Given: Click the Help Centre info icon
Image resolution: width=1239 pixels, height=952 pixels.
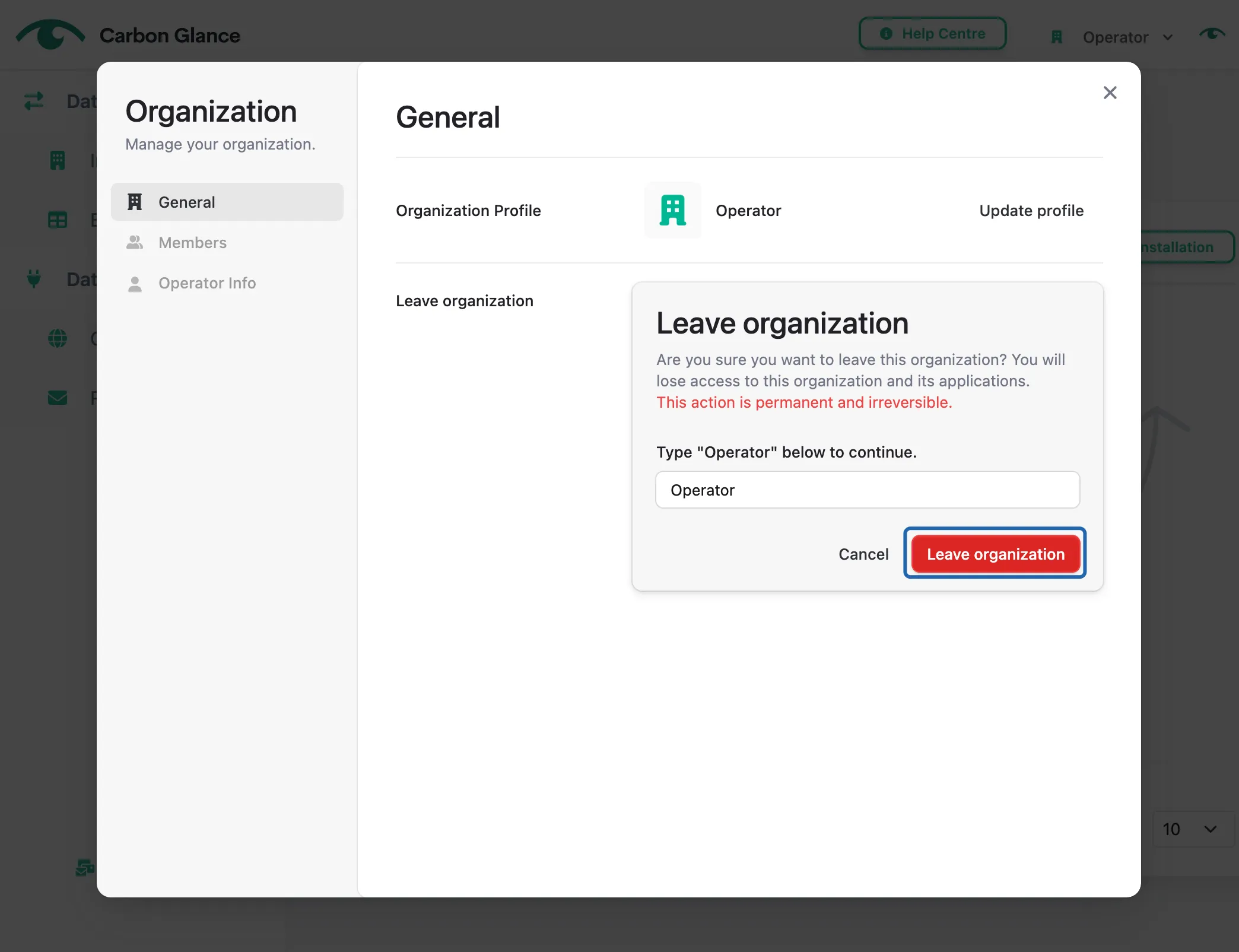Looking at the screenshot, I should [x=886, y=33].
